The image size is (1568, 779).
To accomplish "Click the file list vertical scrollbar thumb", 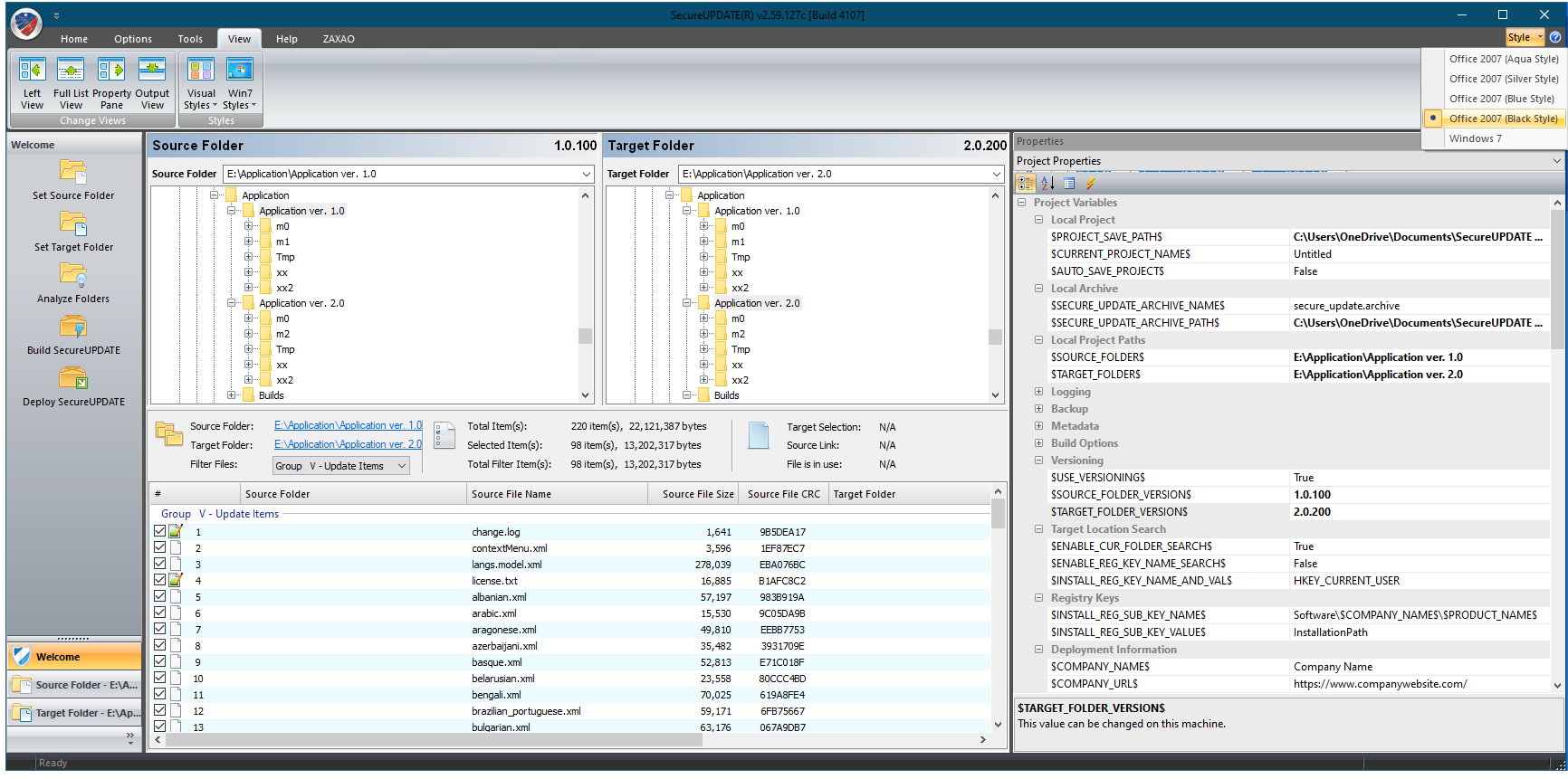I will (x=998, y=514).
